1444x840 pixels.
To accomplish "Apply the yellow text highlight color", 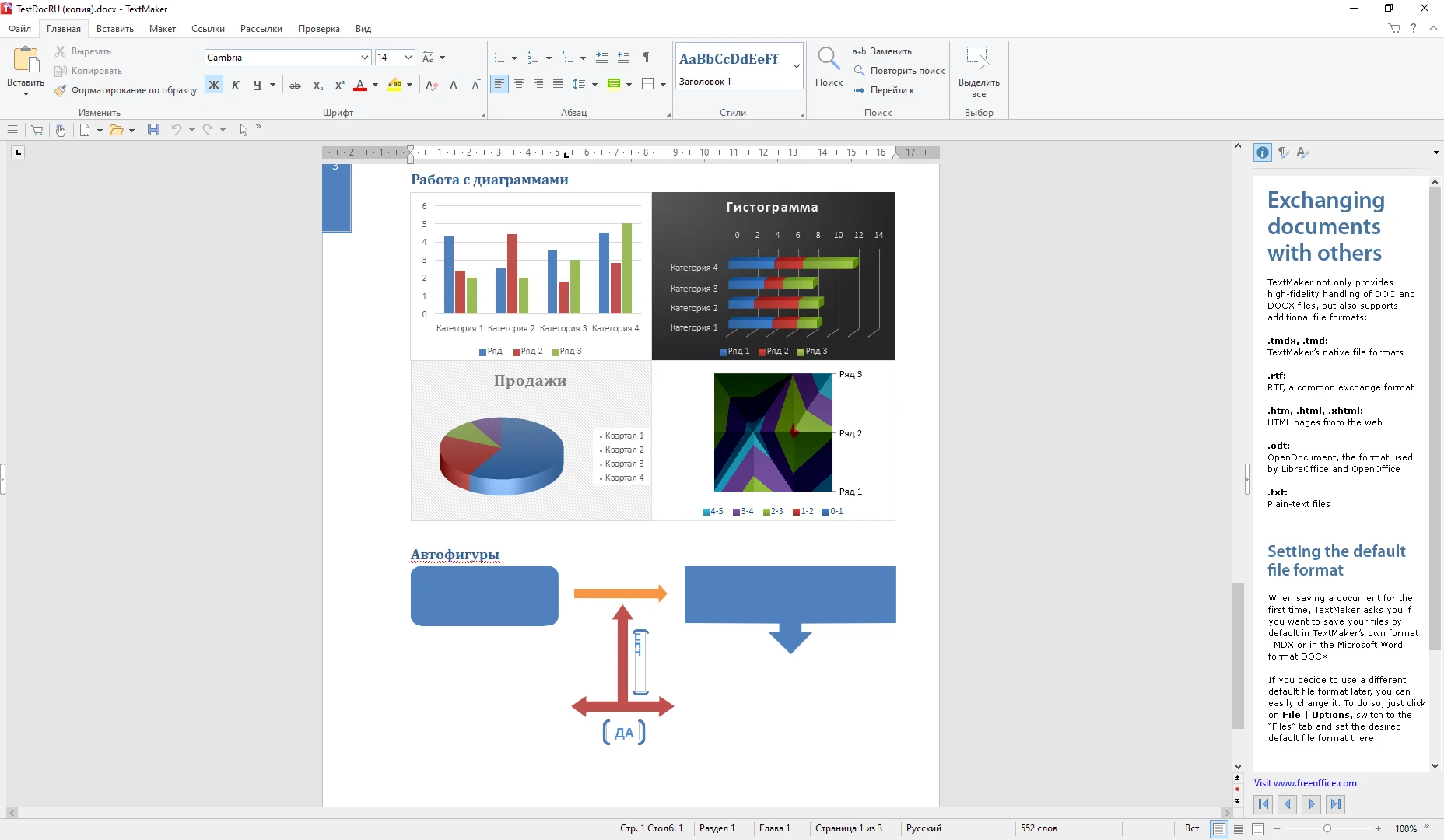I will click(x=395, y=85).
